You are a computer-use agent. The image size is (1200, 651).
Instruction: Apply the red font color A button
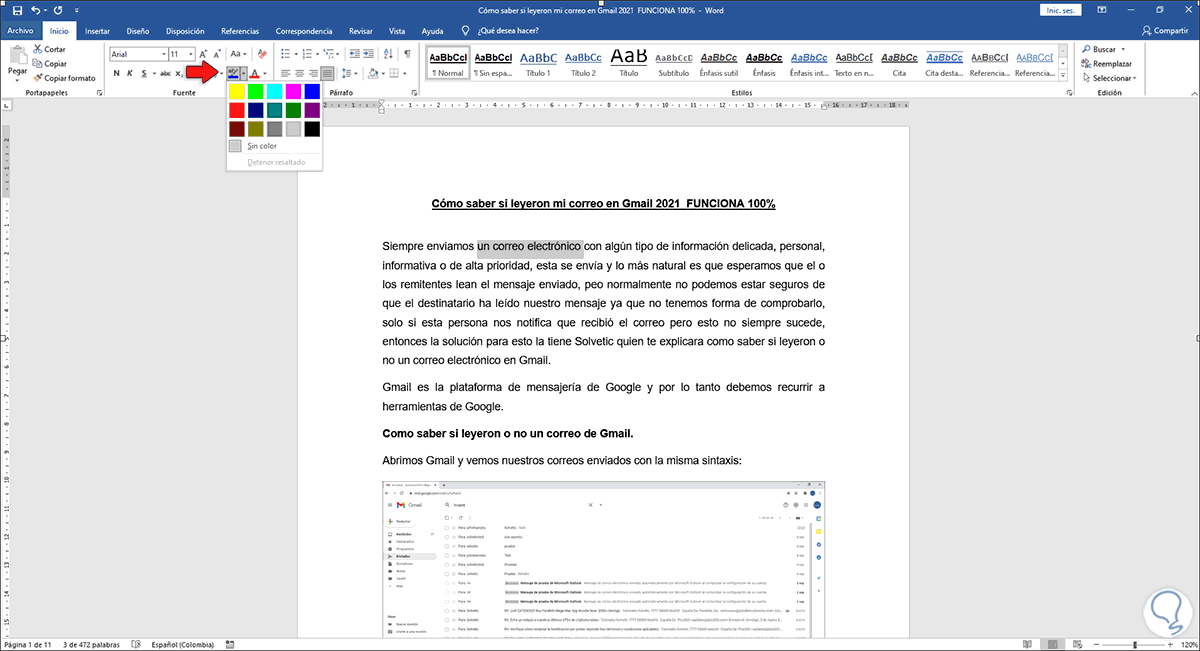click(x=255, y=73)
